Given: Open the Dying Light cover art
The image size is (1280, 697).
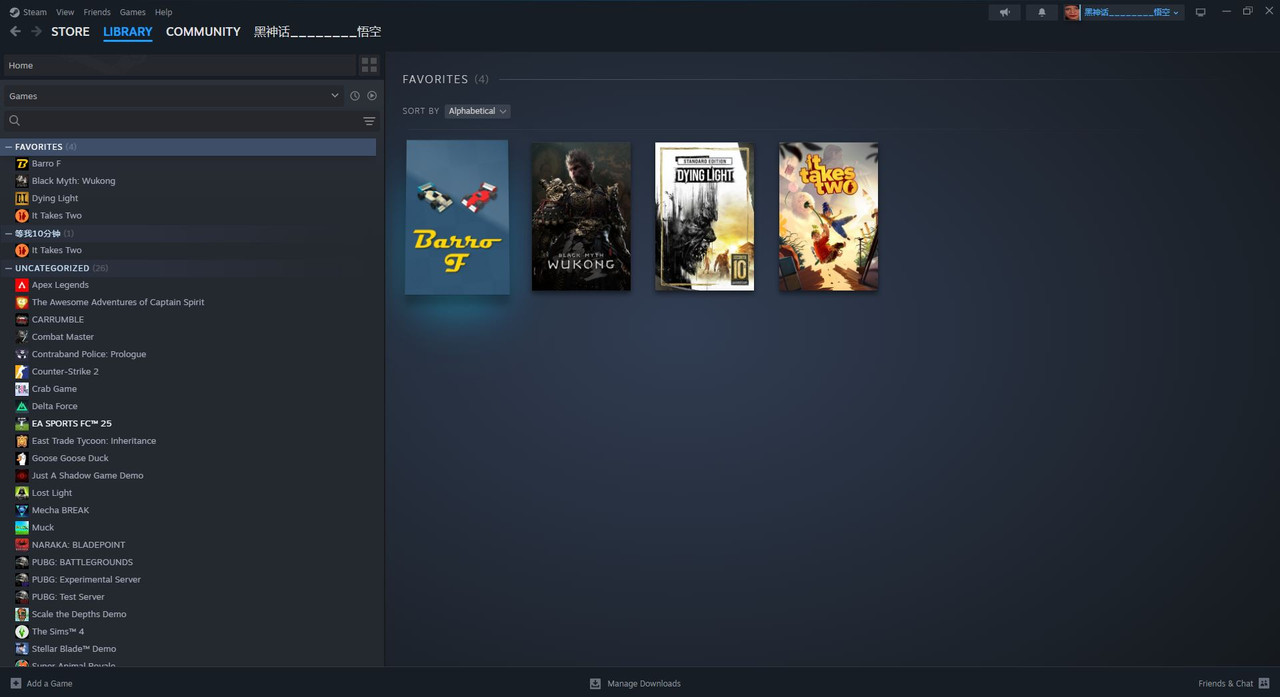Looking at the screenshot, I should coord(705,216).
